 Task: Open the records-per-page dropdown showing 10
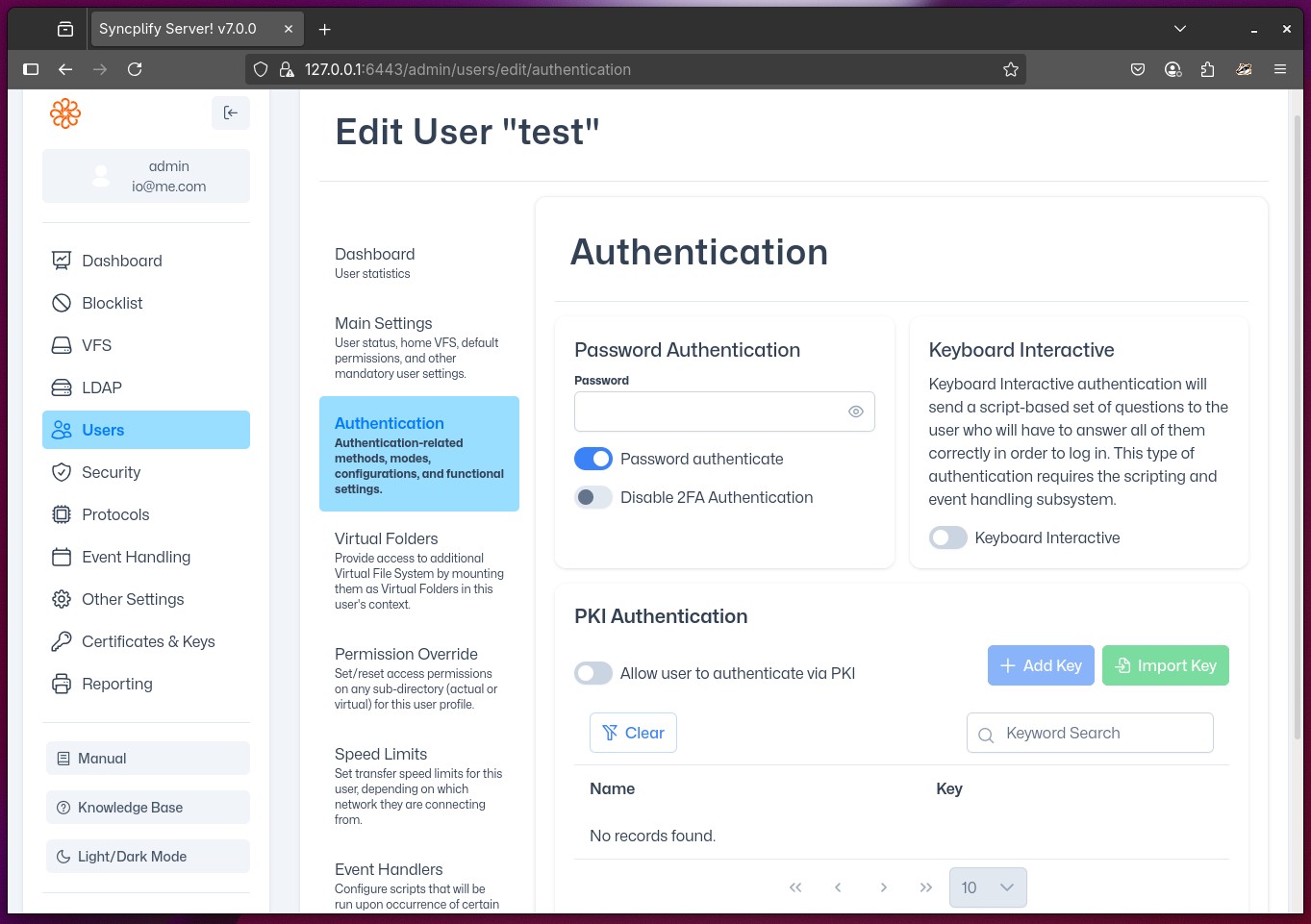pyautogui.click(x=988, y=887)
